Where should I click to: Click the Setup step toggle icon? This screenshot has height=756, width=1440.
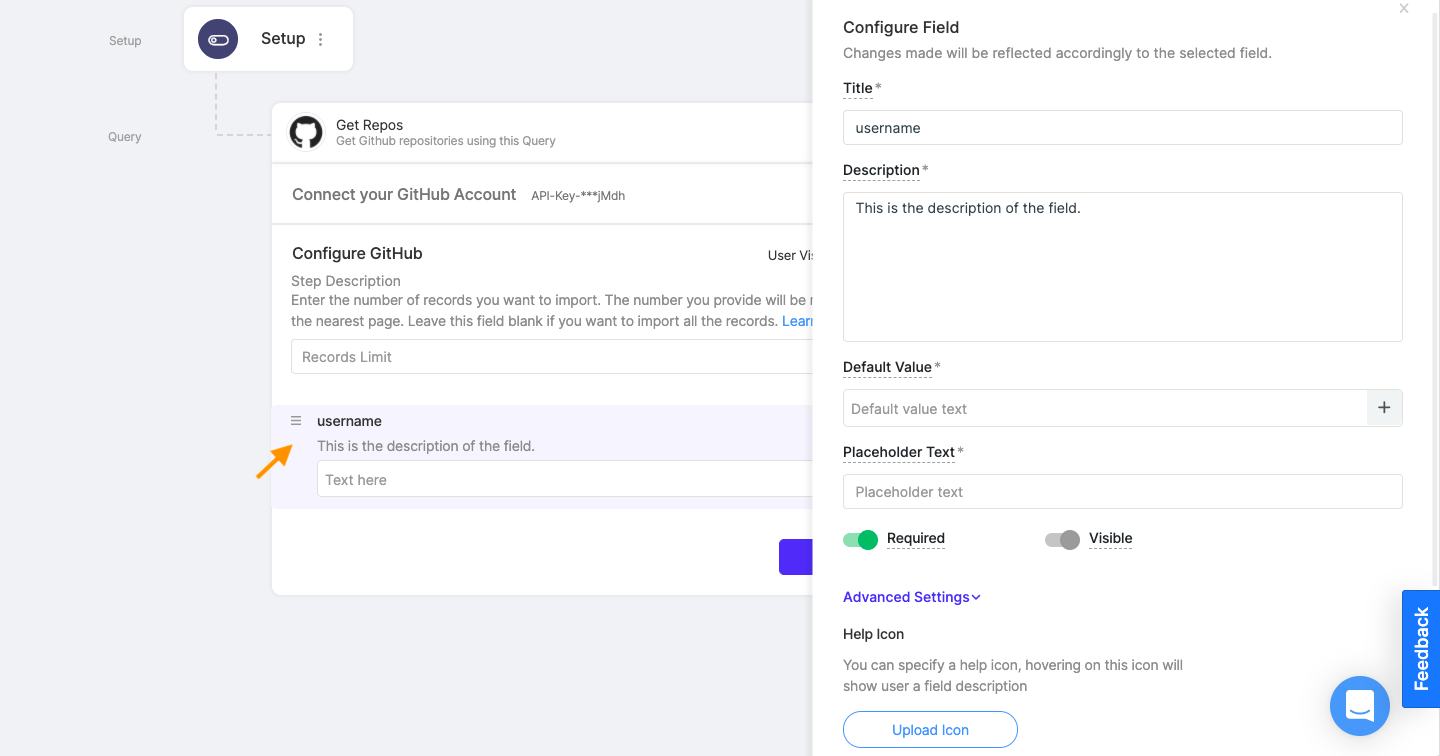tap(218, 40)
